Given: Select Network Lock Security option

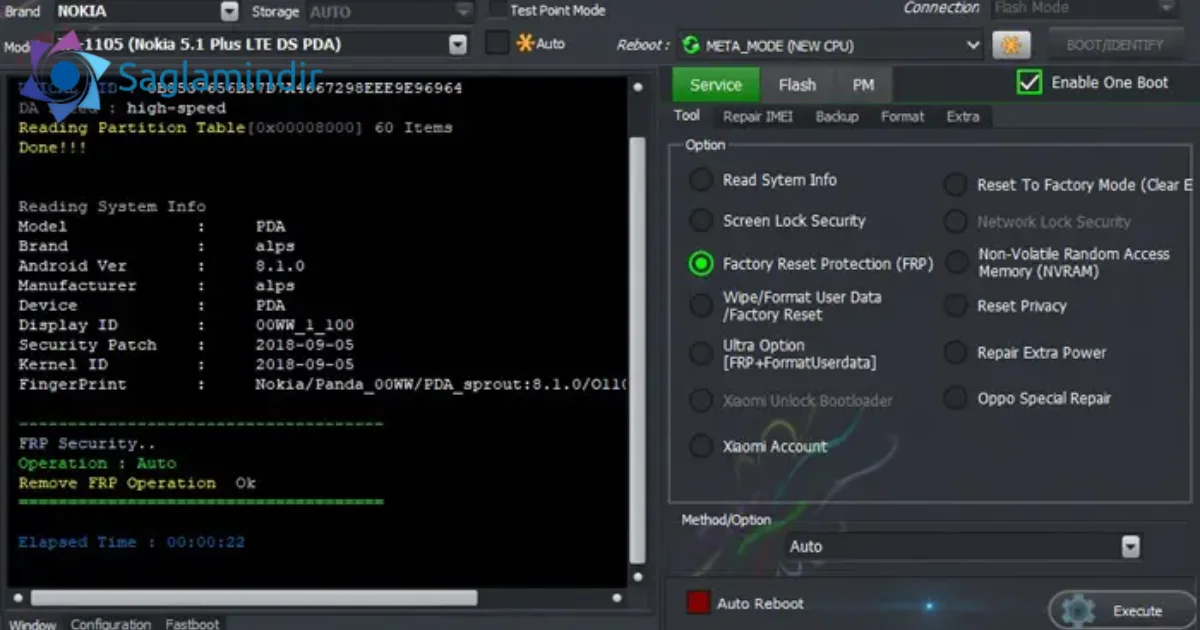Looking at the screenshot, I should (957, 222).
